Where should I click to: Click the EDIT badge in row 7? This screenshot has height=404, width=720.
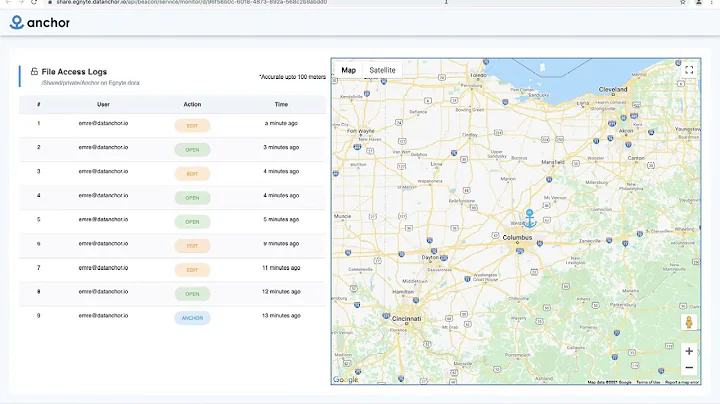192,270
